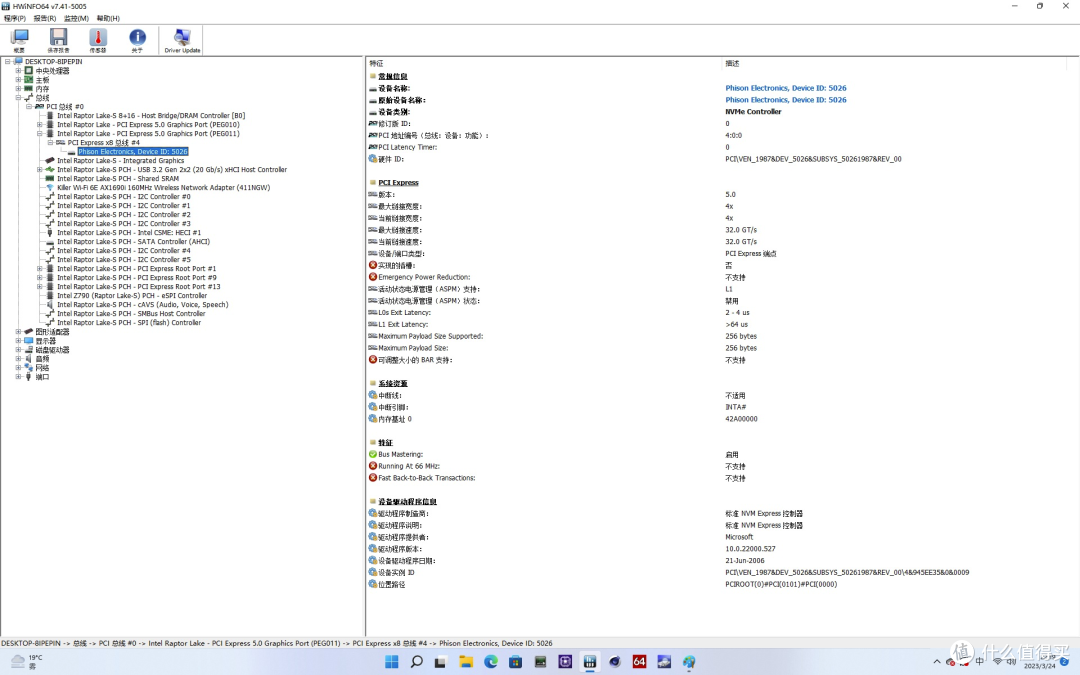Show hidden tray icons chevron
Screen dimensions: 1080x675
tap(937, 662)
